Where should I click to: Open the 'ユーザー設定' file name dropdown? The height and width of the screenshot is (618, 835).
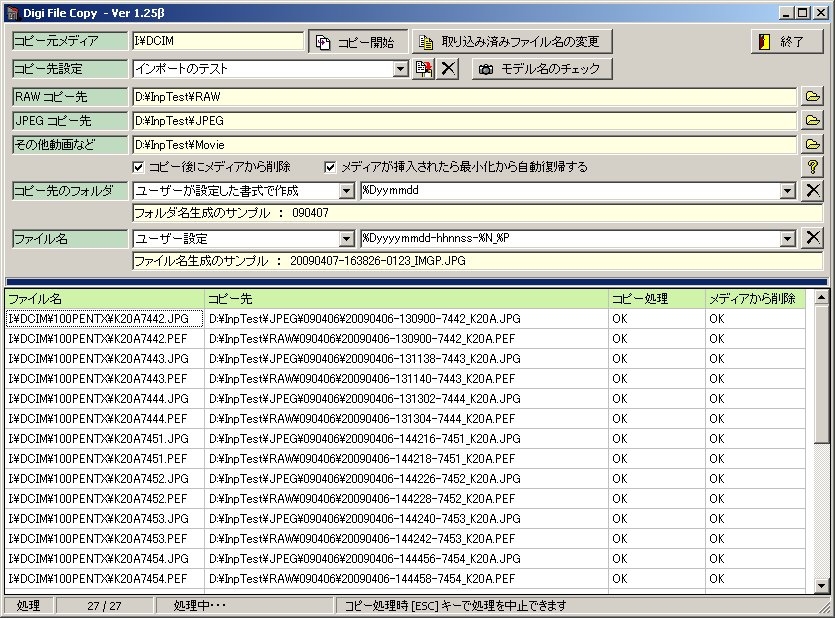tap(347, 238)
